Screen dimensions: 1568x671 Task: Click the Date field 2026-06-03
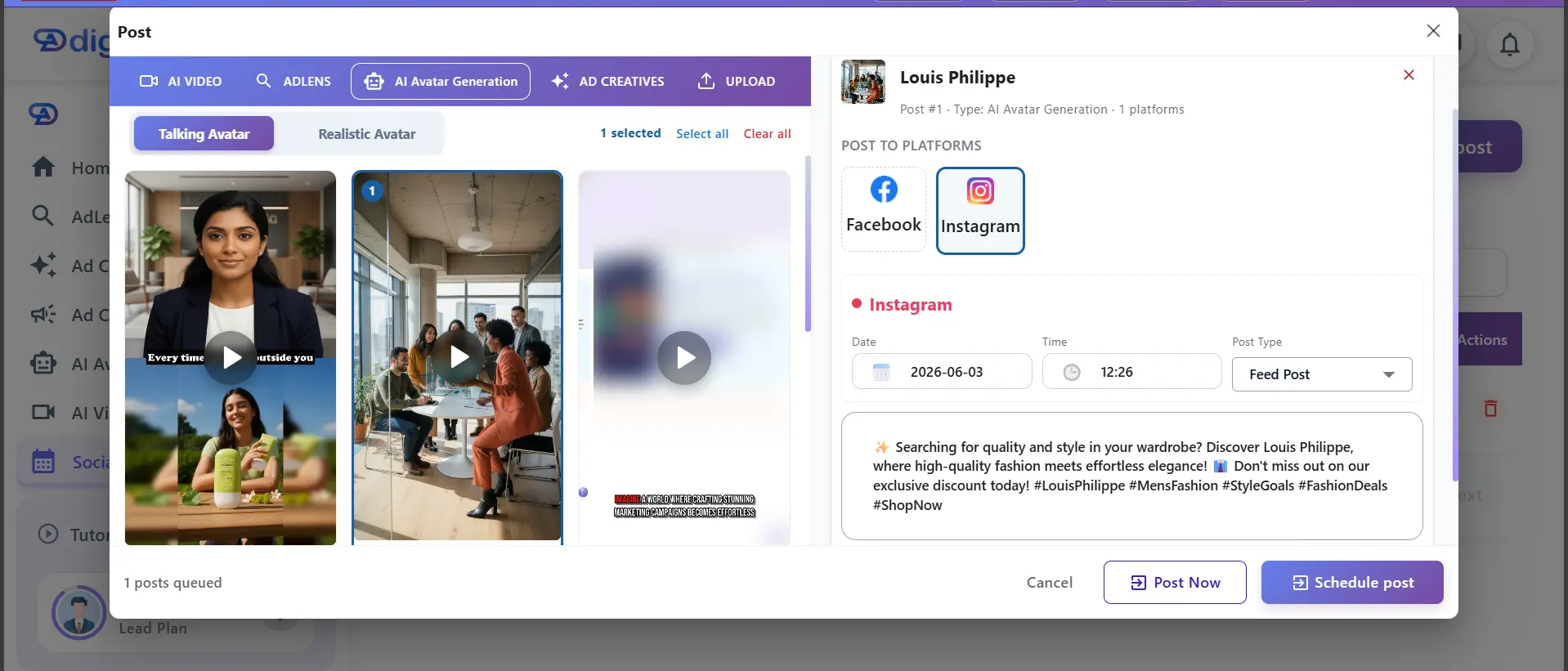tap(942, 372)
